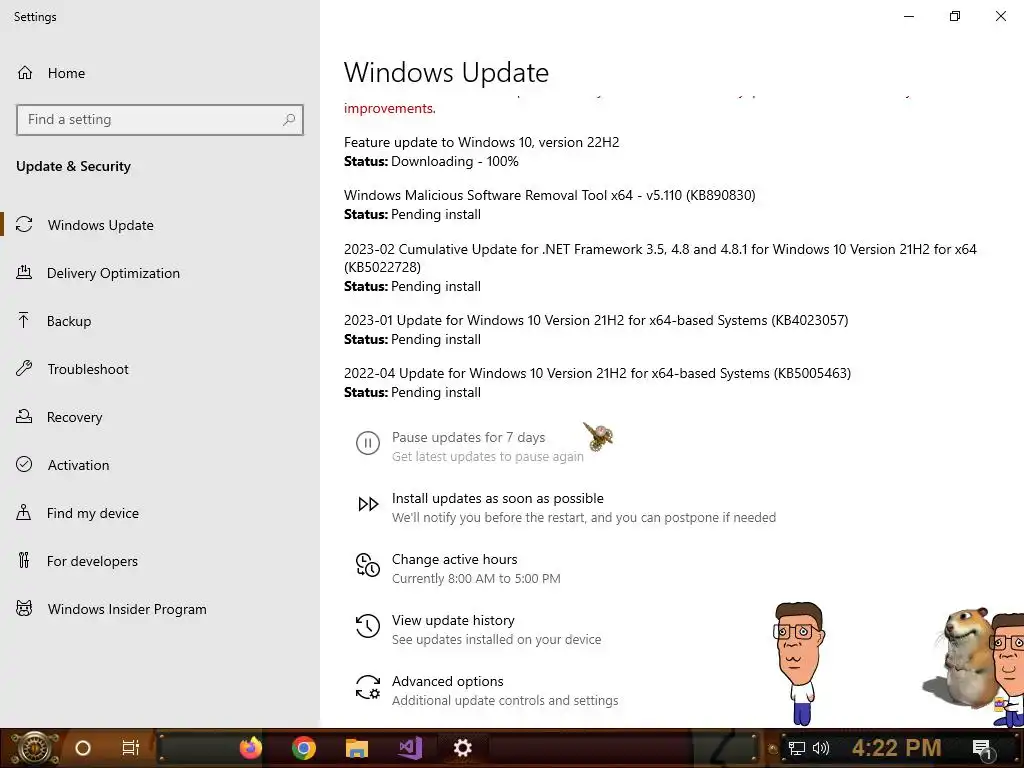Click the update history clock icon
Image resolution: width=1024 pixels, height=768 pixels.
368,626
